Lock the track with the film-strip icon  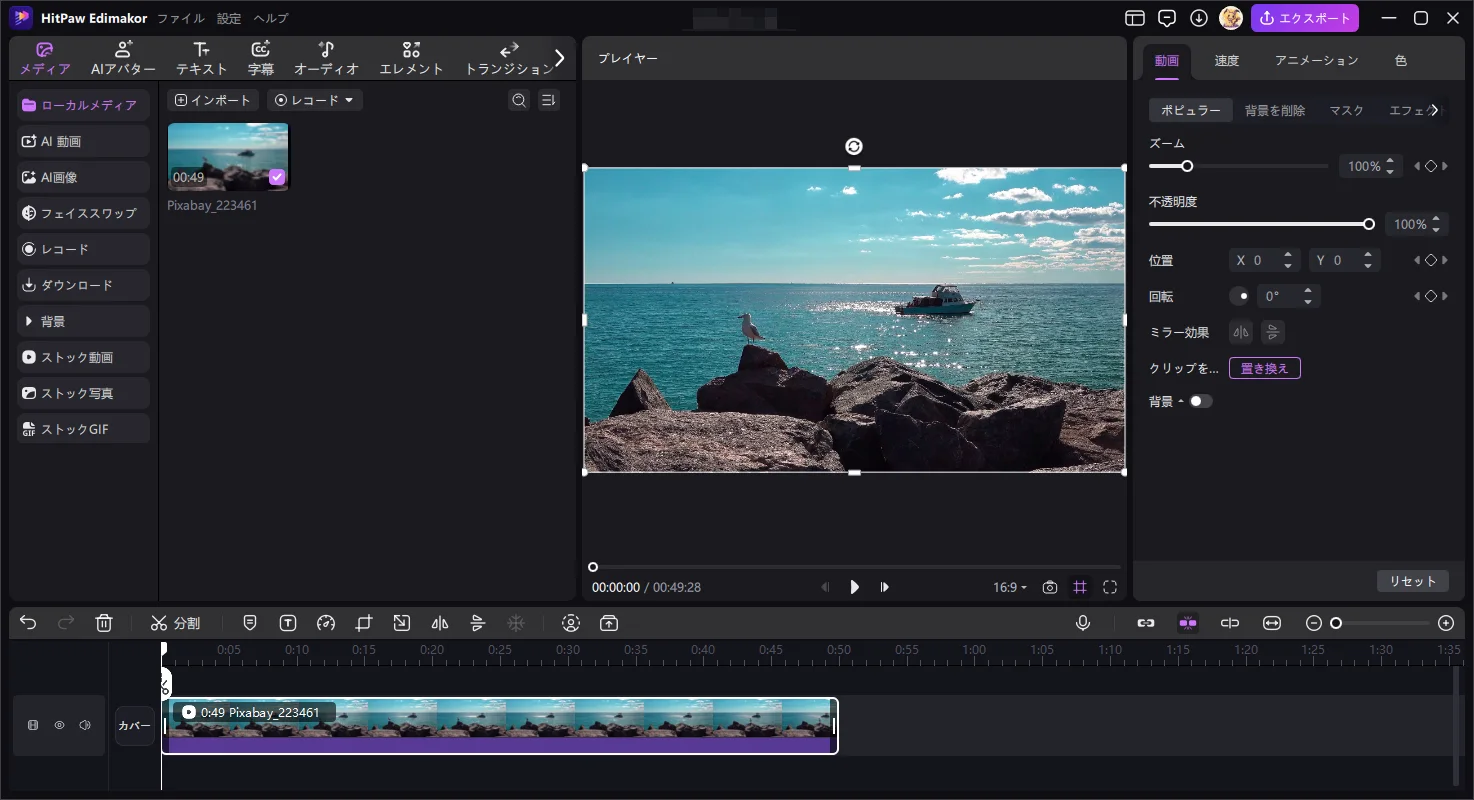coord(33,725)
